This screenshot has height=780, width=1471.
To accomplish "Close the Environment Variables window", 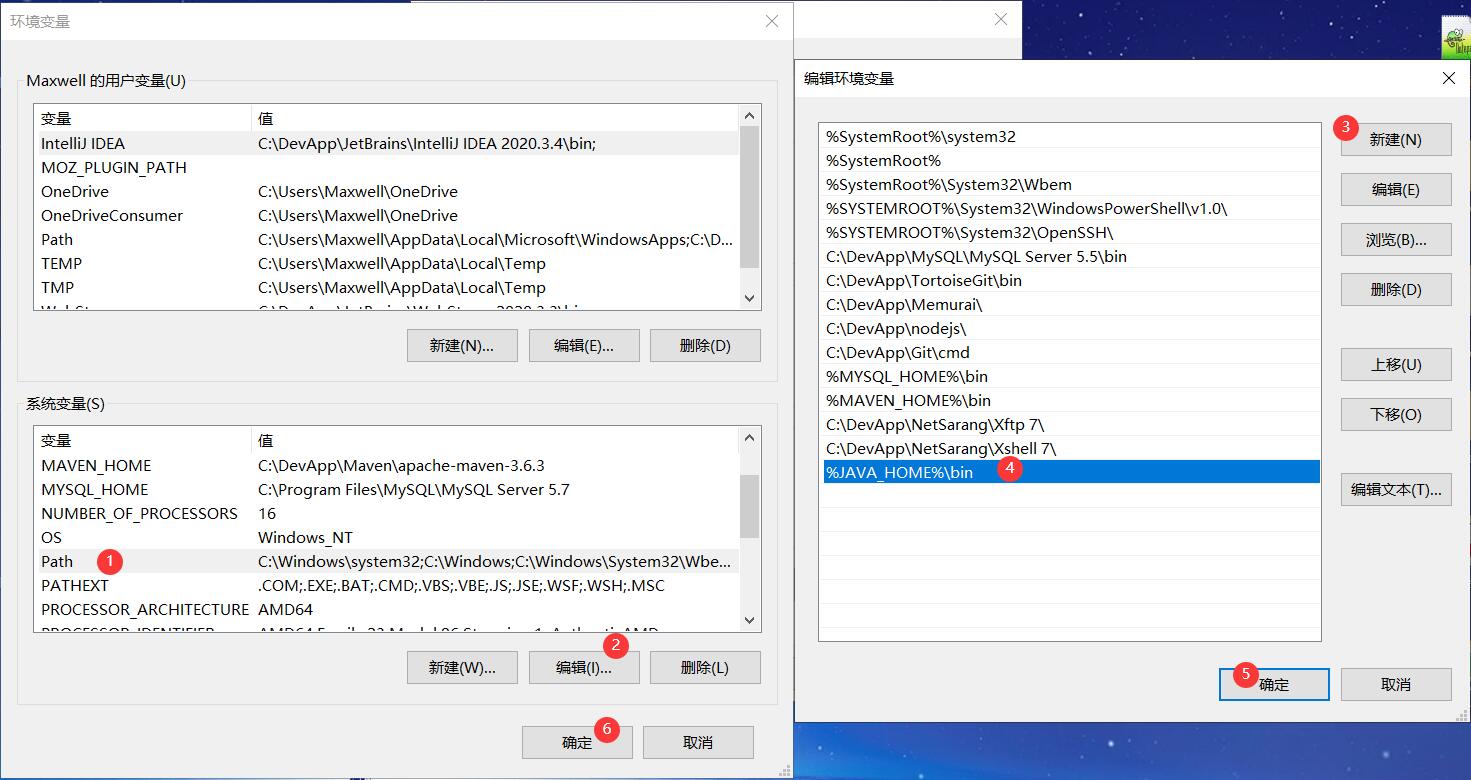I will 771,21.
